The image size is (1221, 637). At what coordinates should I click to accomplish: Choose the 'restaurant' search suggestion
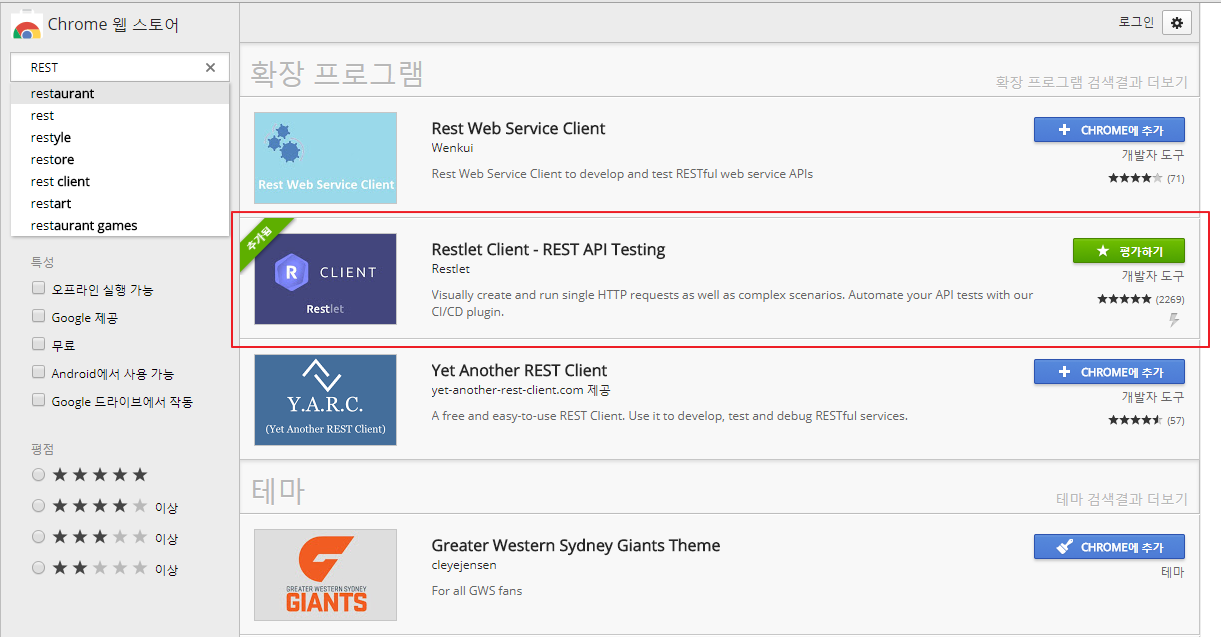click(x=120, y=93)
